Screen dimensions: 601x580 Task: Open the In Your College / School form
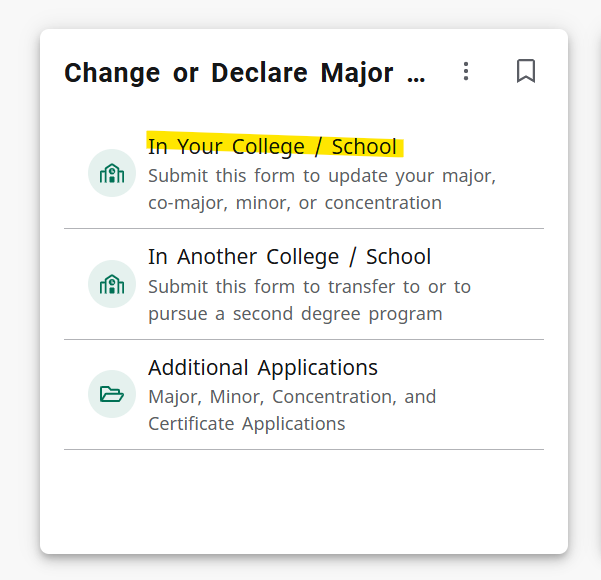click(272, 146)
